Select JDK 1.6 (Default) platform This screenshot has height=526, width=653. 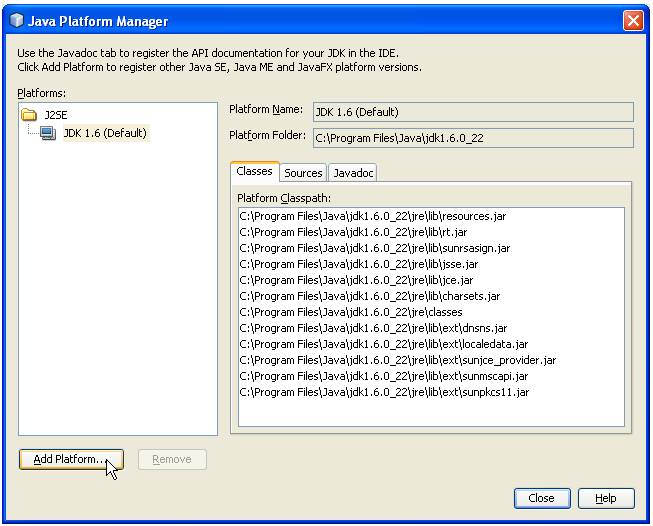105,133
